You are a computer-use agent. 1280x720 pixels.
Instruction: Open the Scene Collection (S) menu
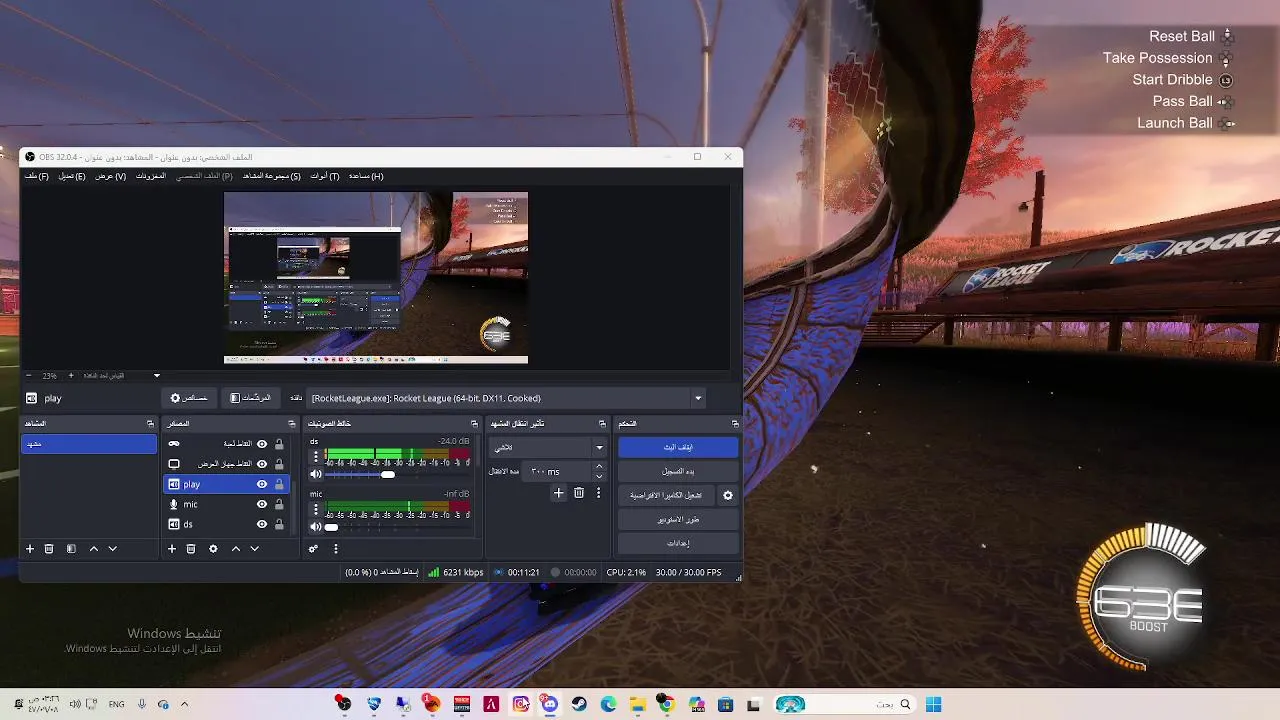[272, 176]
